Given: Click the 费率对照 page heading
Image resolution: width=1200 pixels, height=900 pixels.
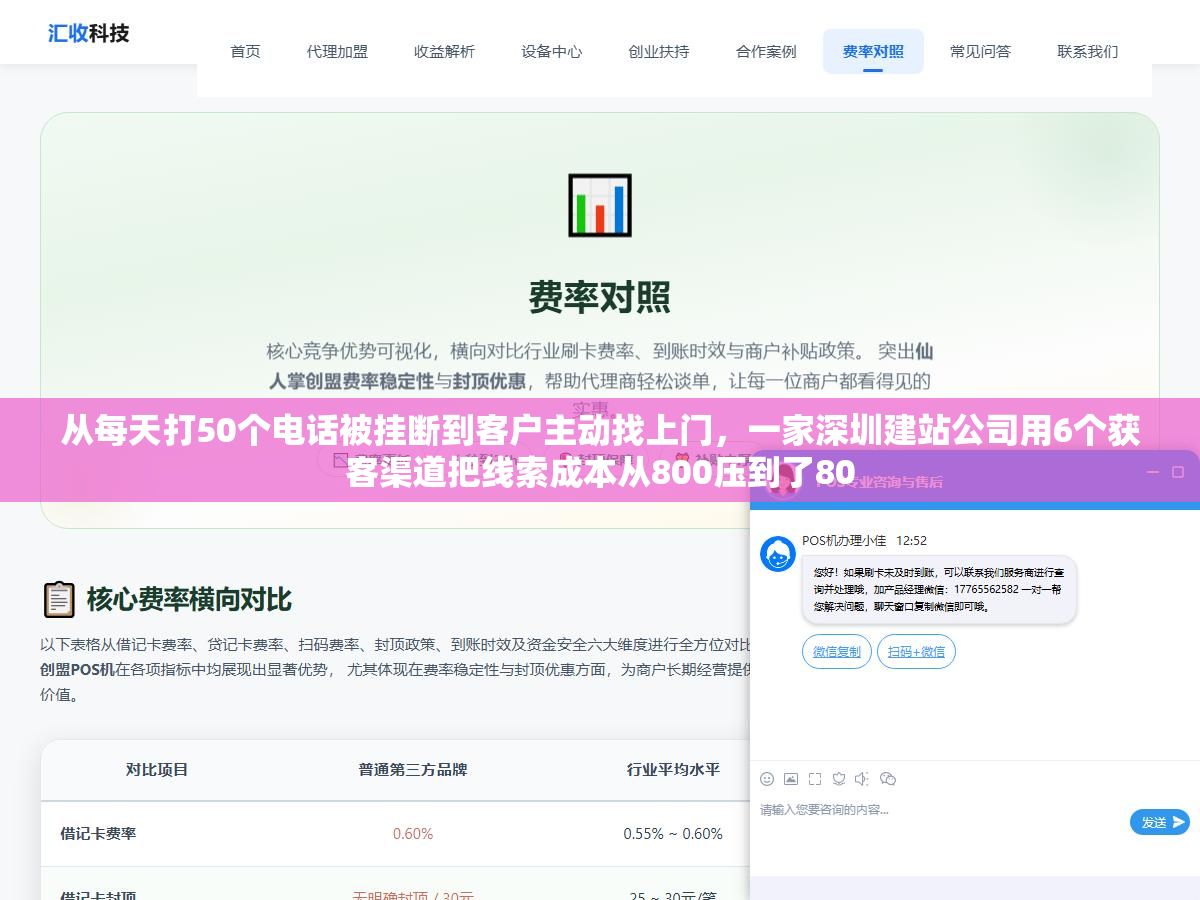Looking at the screenshot, I should [600, 297].
